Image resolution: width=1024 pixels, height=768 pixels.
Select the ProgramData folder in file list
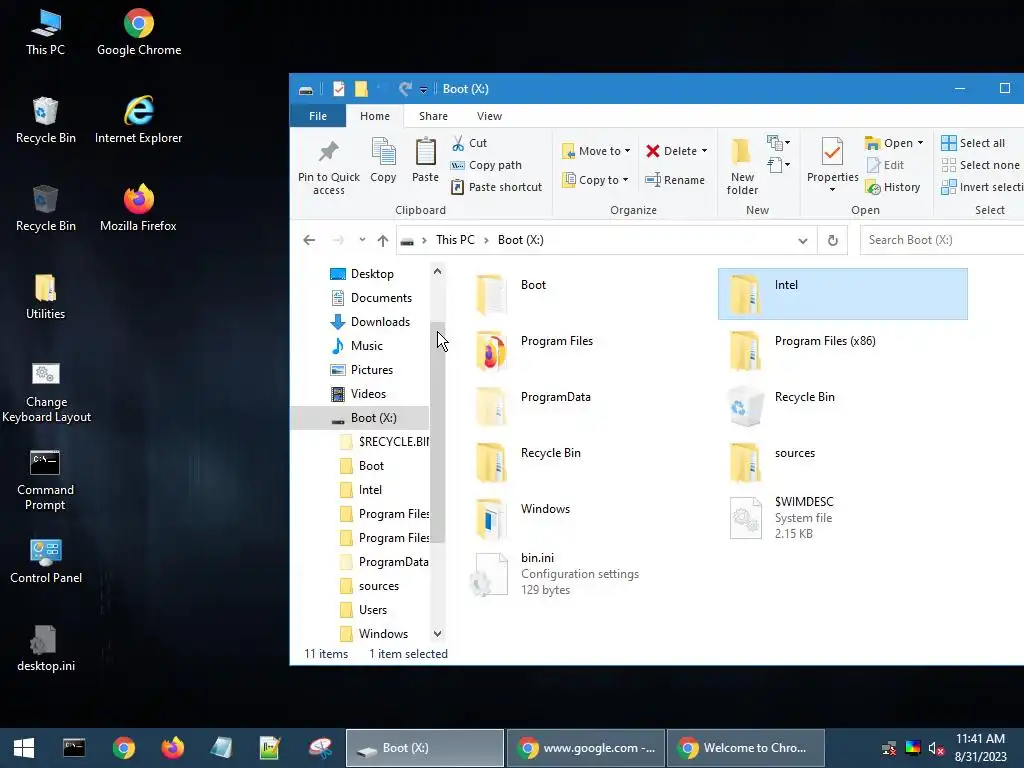coord(589,406)
